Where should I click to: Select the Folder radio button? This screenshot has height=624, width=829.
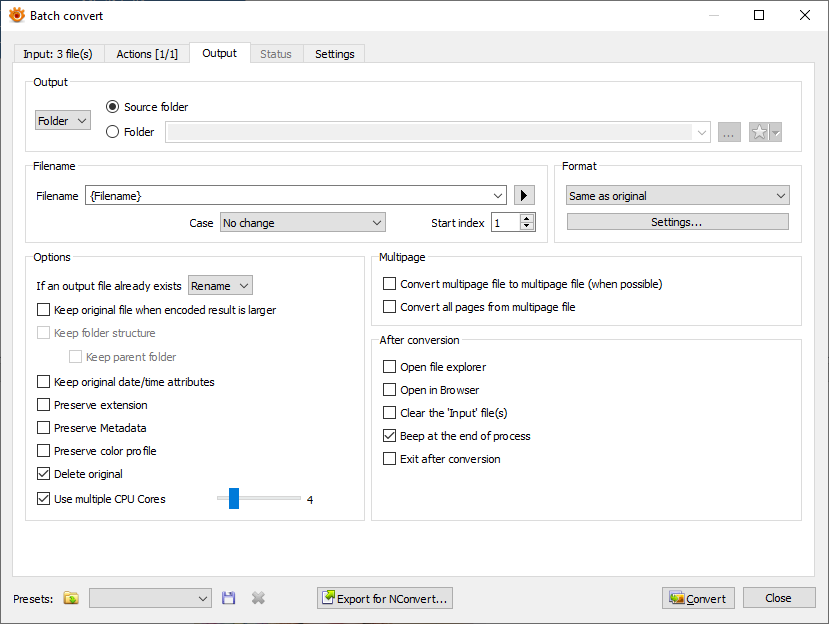[113, 132]
